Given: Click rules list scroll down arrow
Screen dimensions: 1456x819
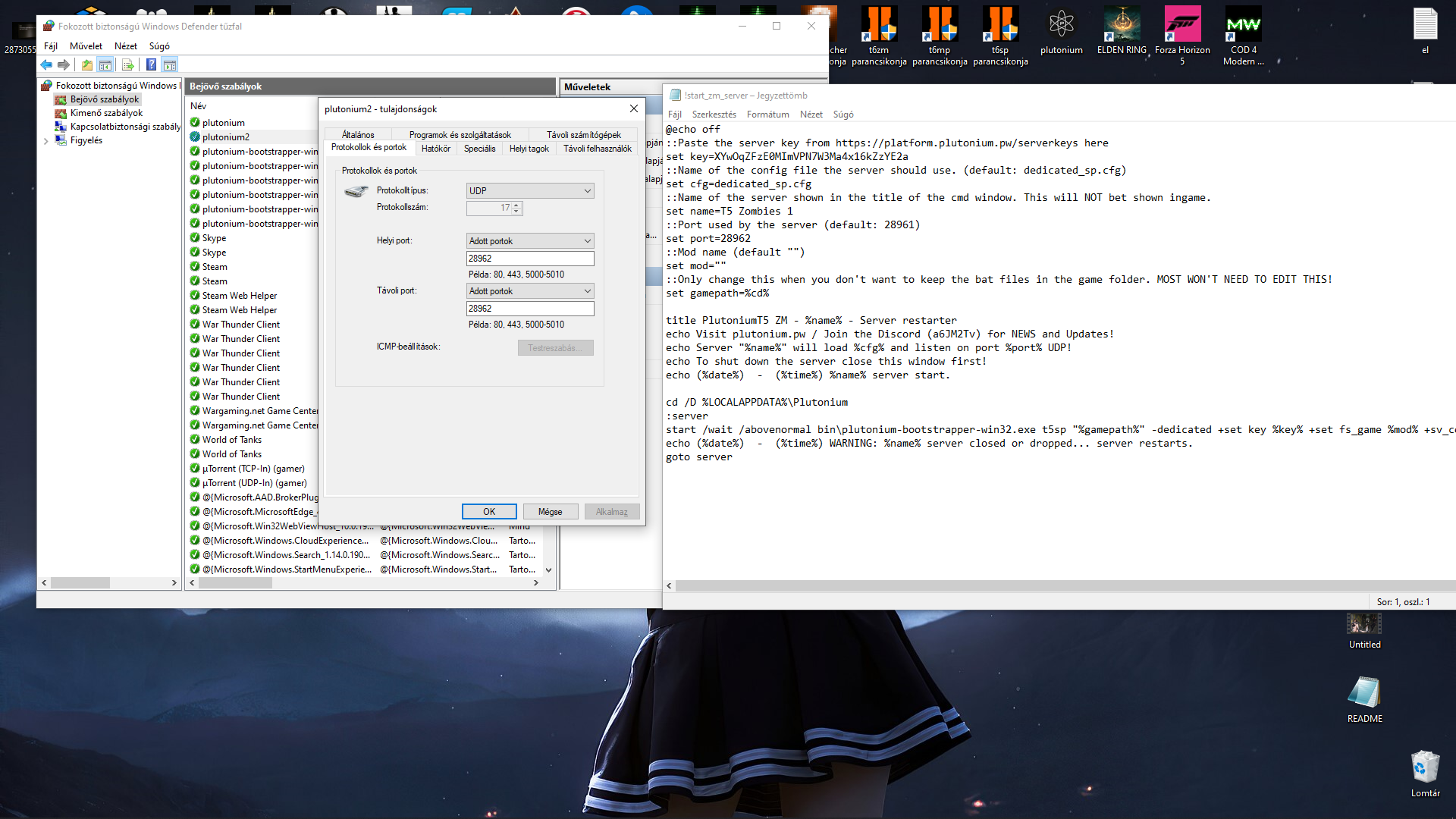Looking at the screenshot, I should coord(548,570).
